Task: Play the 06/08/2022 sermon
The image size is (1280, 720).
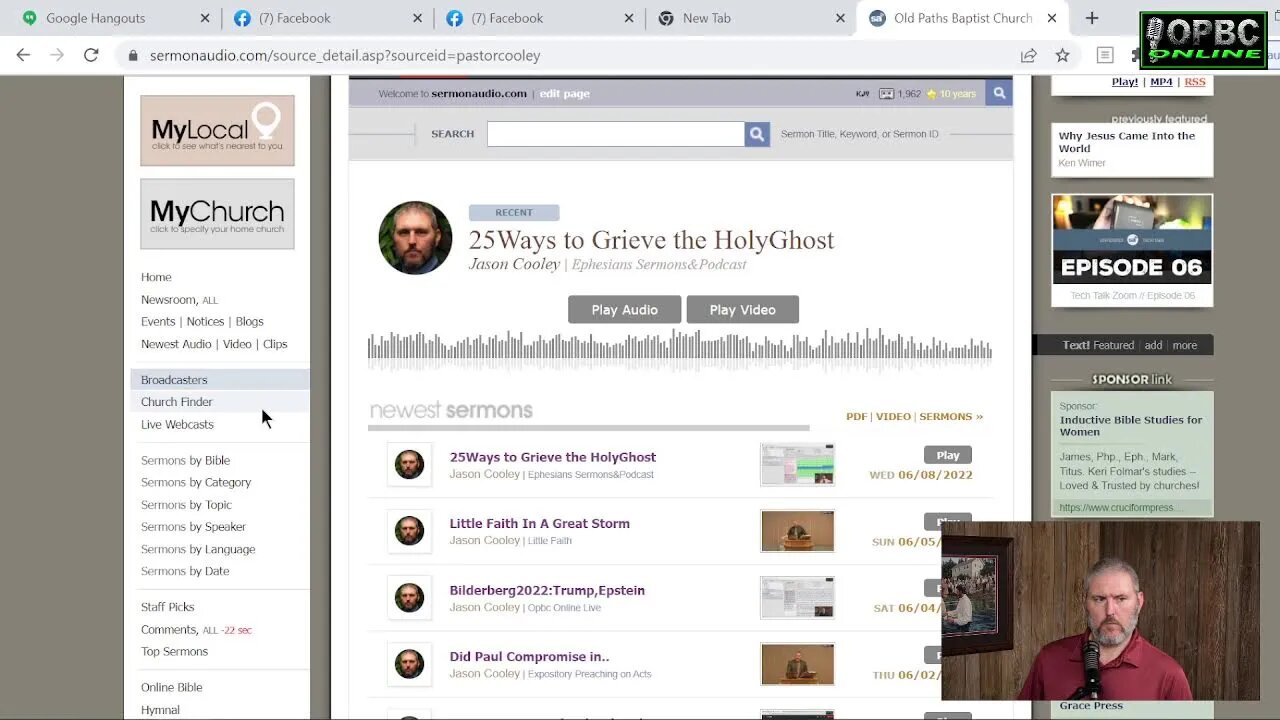Action: pyautogui.click(x=948, y=455)
